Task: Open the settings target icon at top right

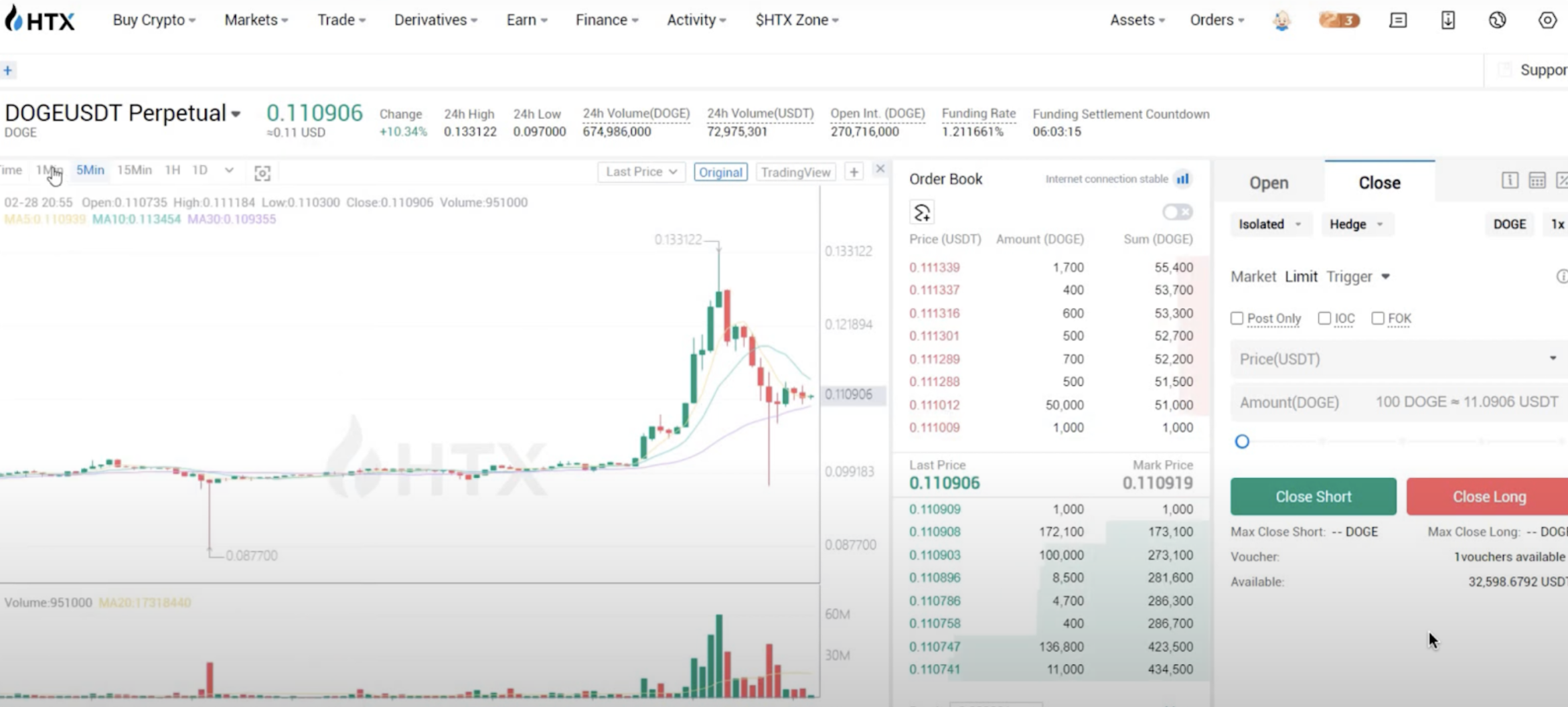Action: (1547, 20)
